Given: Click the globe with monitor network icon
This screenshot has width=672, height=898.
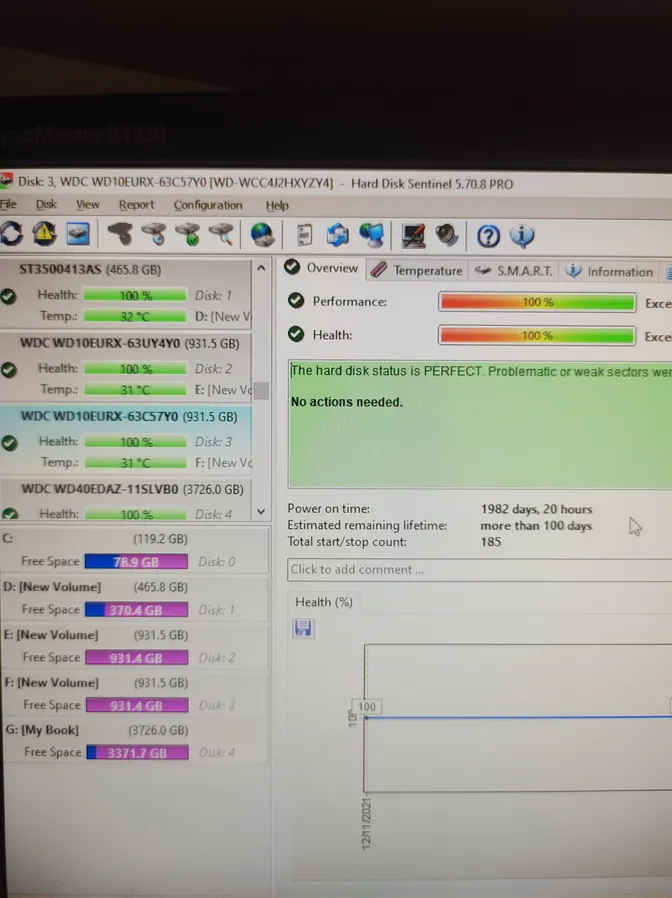Looking at the screenshot, I should click(372, 235).
